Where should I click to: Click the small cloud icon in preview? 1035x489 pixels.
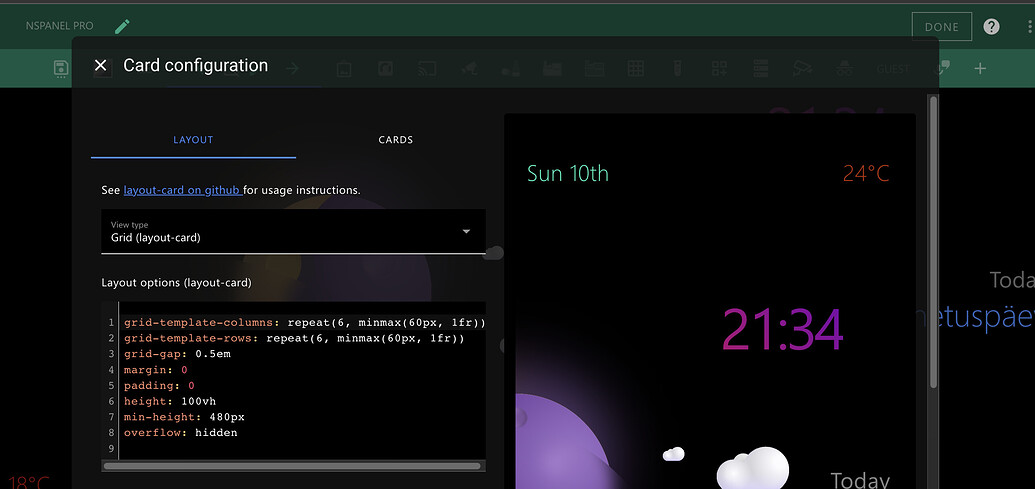(x=673, y=454)
